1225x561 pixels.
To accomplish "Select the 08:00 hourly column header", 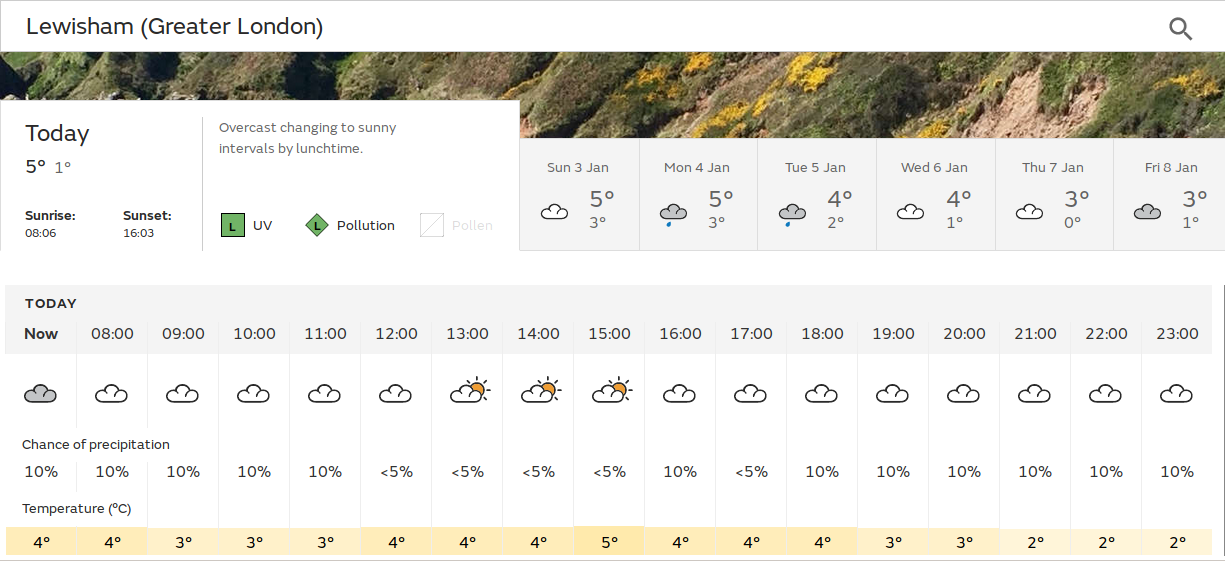I will 112,334.
